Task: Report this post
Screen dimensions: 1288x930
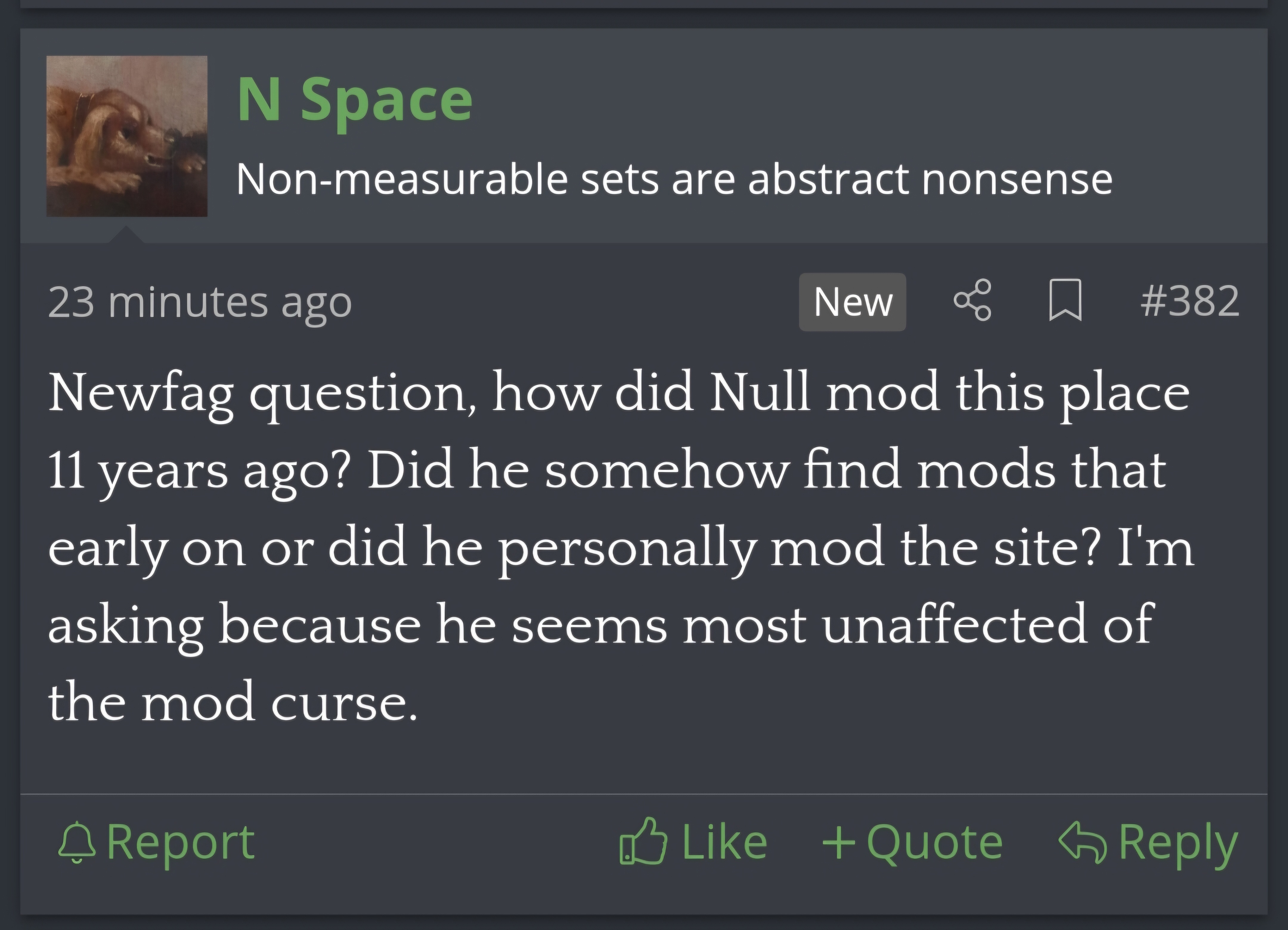Action: point(156,842)
